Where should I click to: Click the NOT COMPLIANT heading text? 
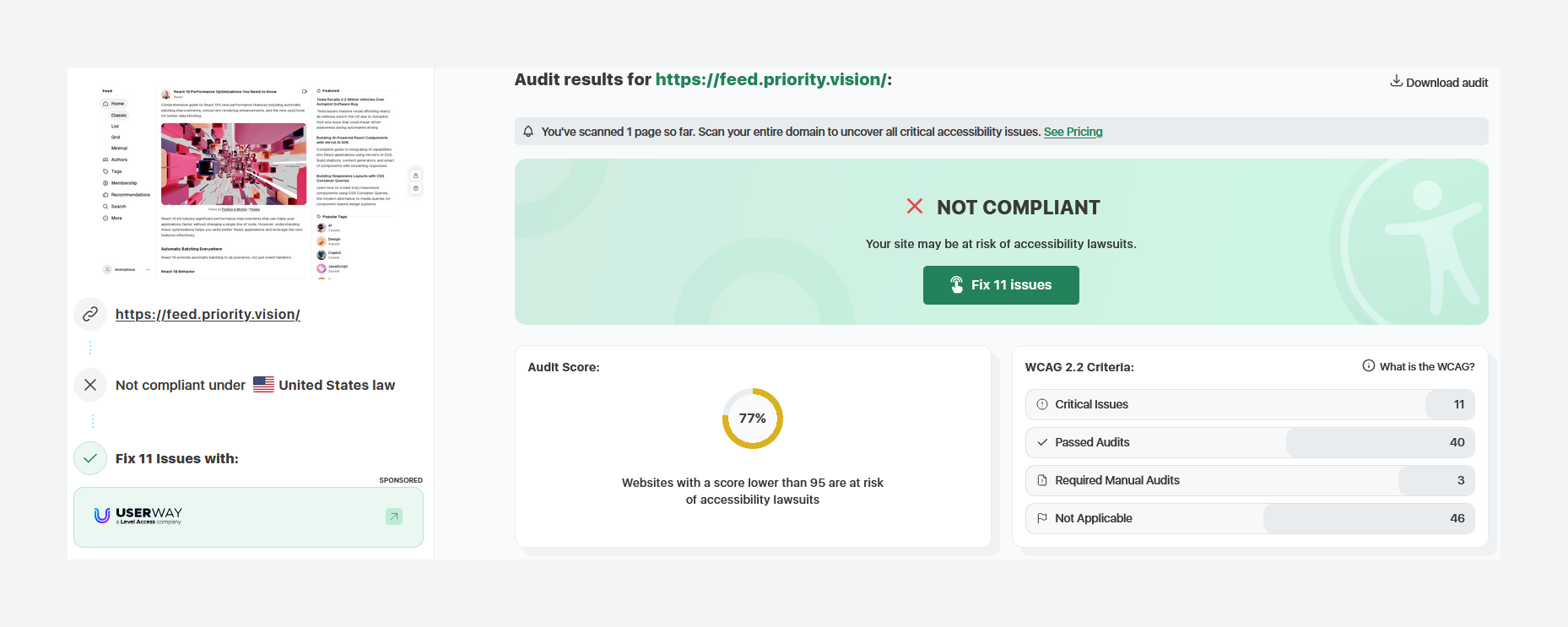[1018, 208]
